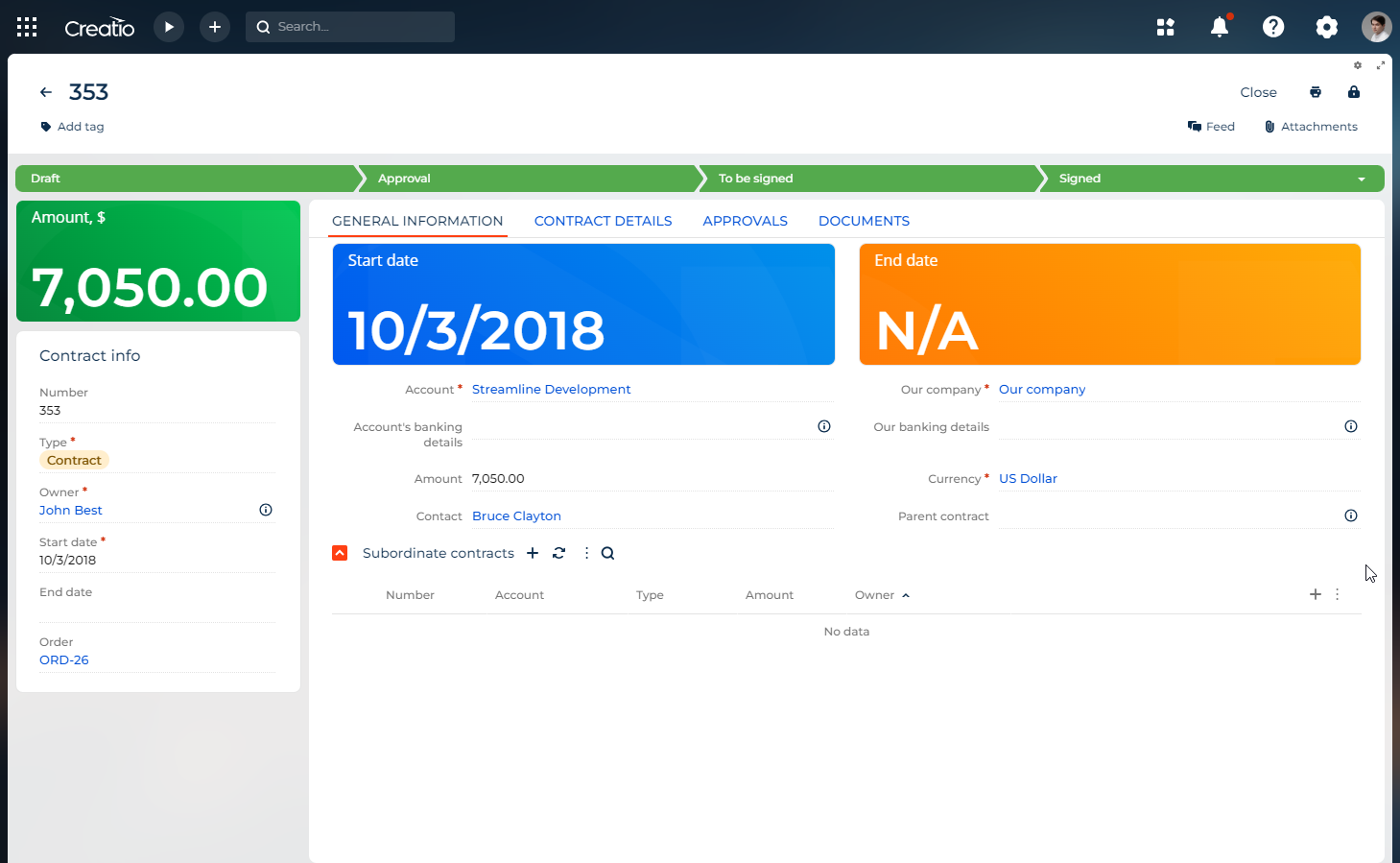
Task: Switch to General Information tab
Action: (x=417, y=221)
